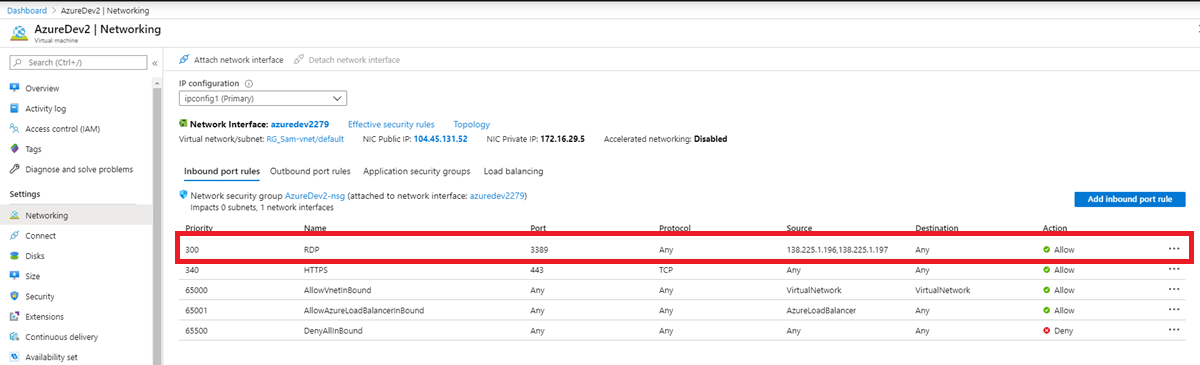This screenshot has width=1200, height=365.
Task: Click Add inbound port rule button
Action: click(x=1129, y=199)
